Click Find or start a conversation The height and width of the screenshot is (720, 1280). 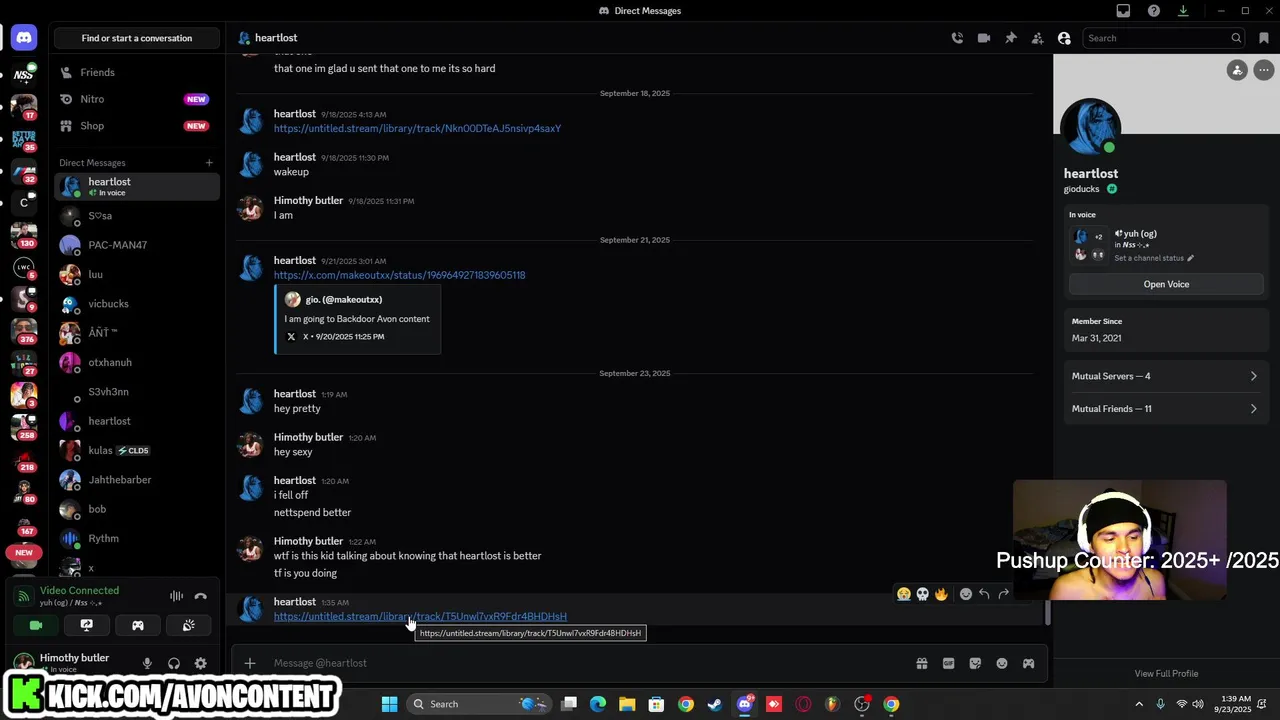pyautogui.click(x=137, y=38)
